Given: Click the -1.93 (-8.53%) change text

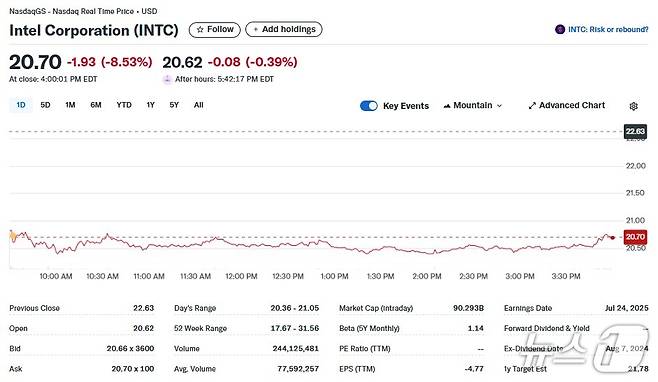Looking at the screenshot, I should (x=110, y=62).
